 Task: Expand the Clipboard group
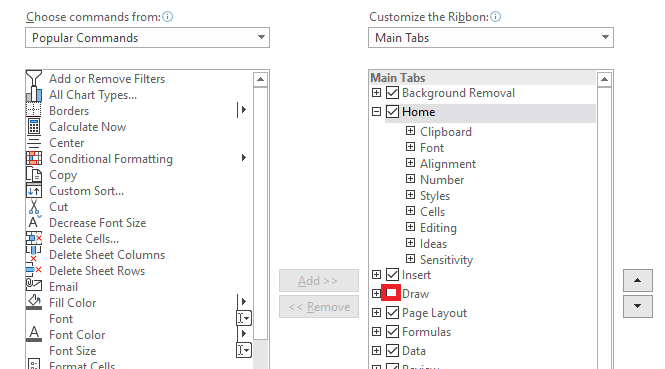click(410, 131)
